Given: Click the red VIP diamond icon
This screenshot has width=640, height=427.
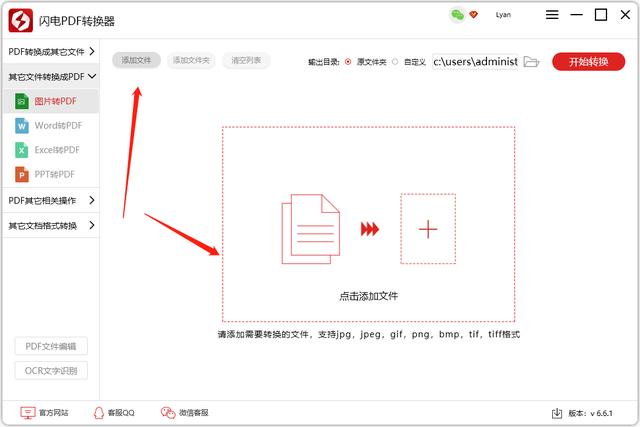Looking at the screenshot, I should point(474,15).
